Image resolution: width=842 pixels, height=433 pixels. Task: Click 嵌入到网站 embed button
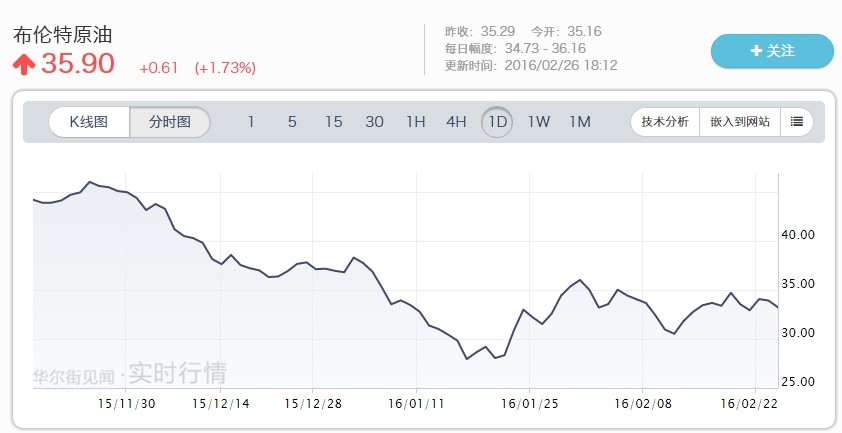pyautogui.click(x=740, y=122)
